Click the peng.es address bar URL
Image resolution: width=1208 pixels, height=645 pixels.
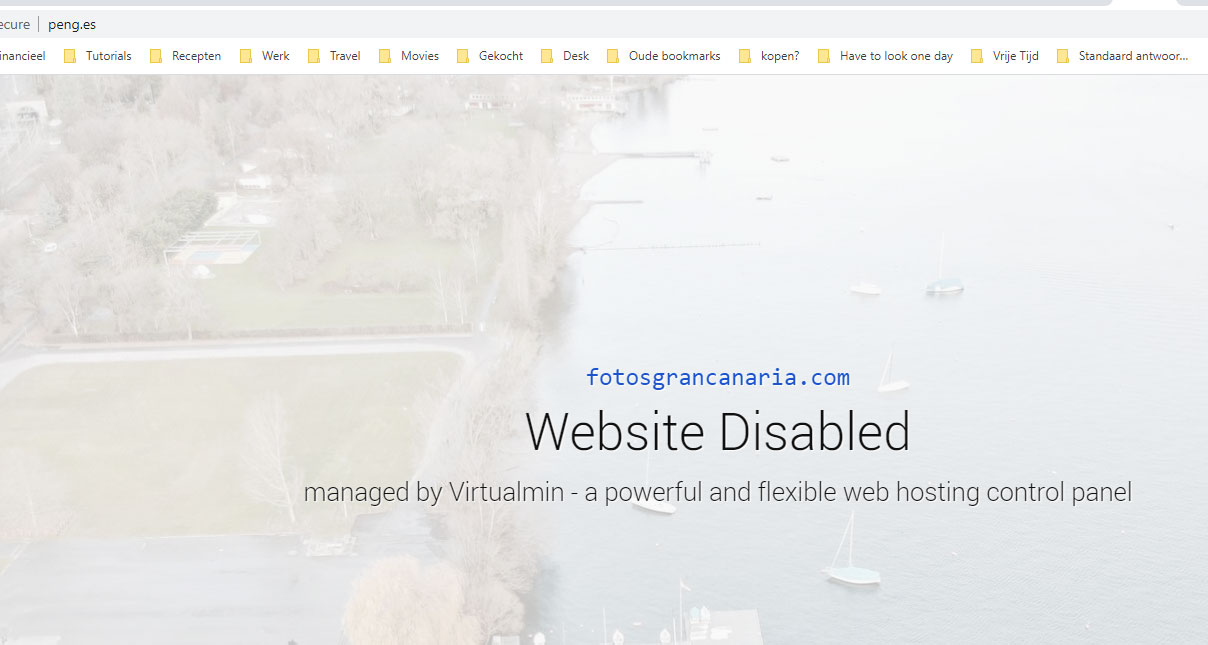[72, 24]
